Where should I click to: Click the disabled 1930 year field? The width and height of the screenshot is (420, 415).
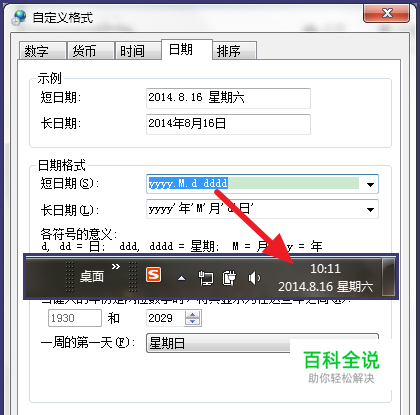tap(75, 318)
